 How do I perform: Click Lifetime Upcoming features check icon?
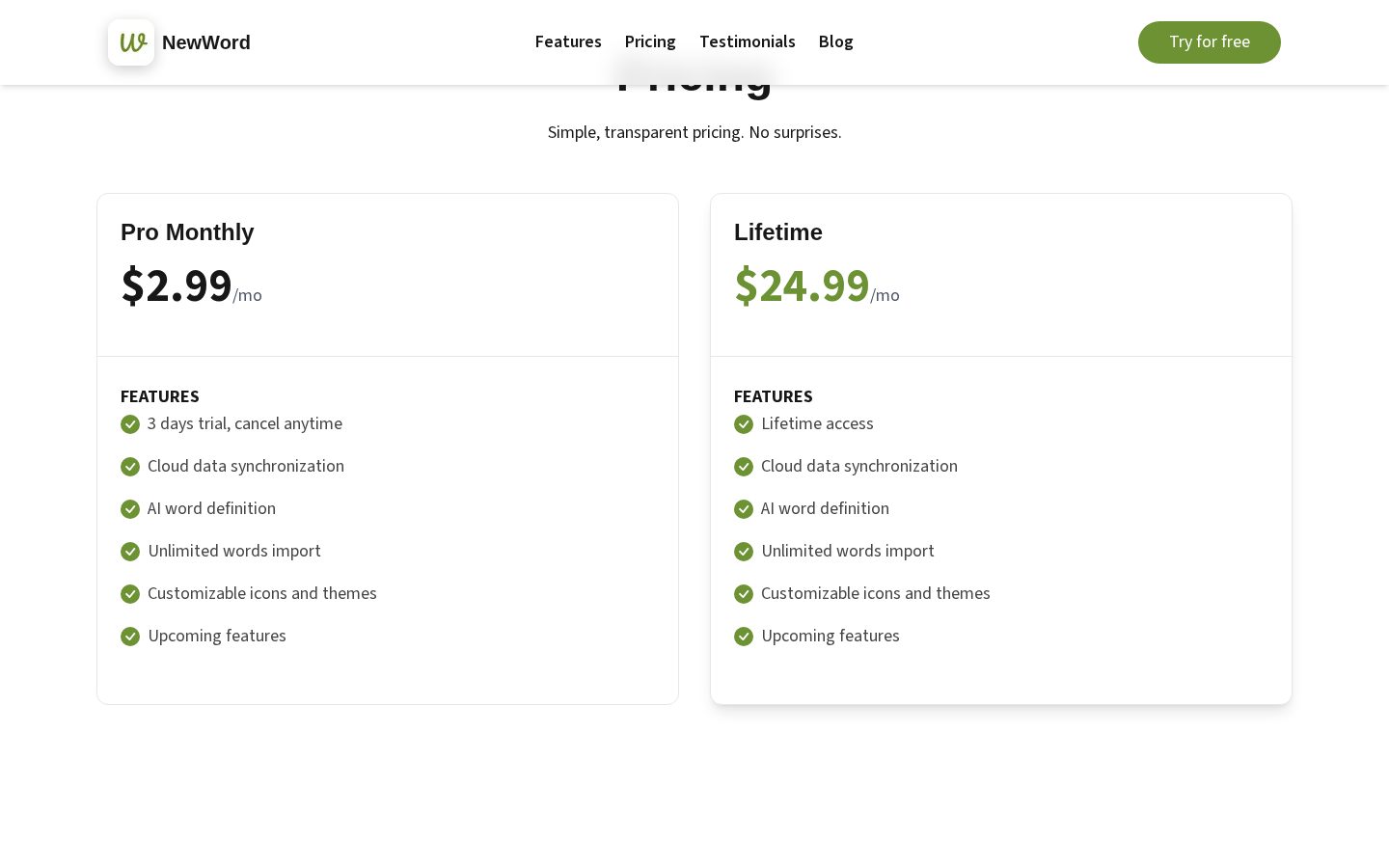(744, 637)
